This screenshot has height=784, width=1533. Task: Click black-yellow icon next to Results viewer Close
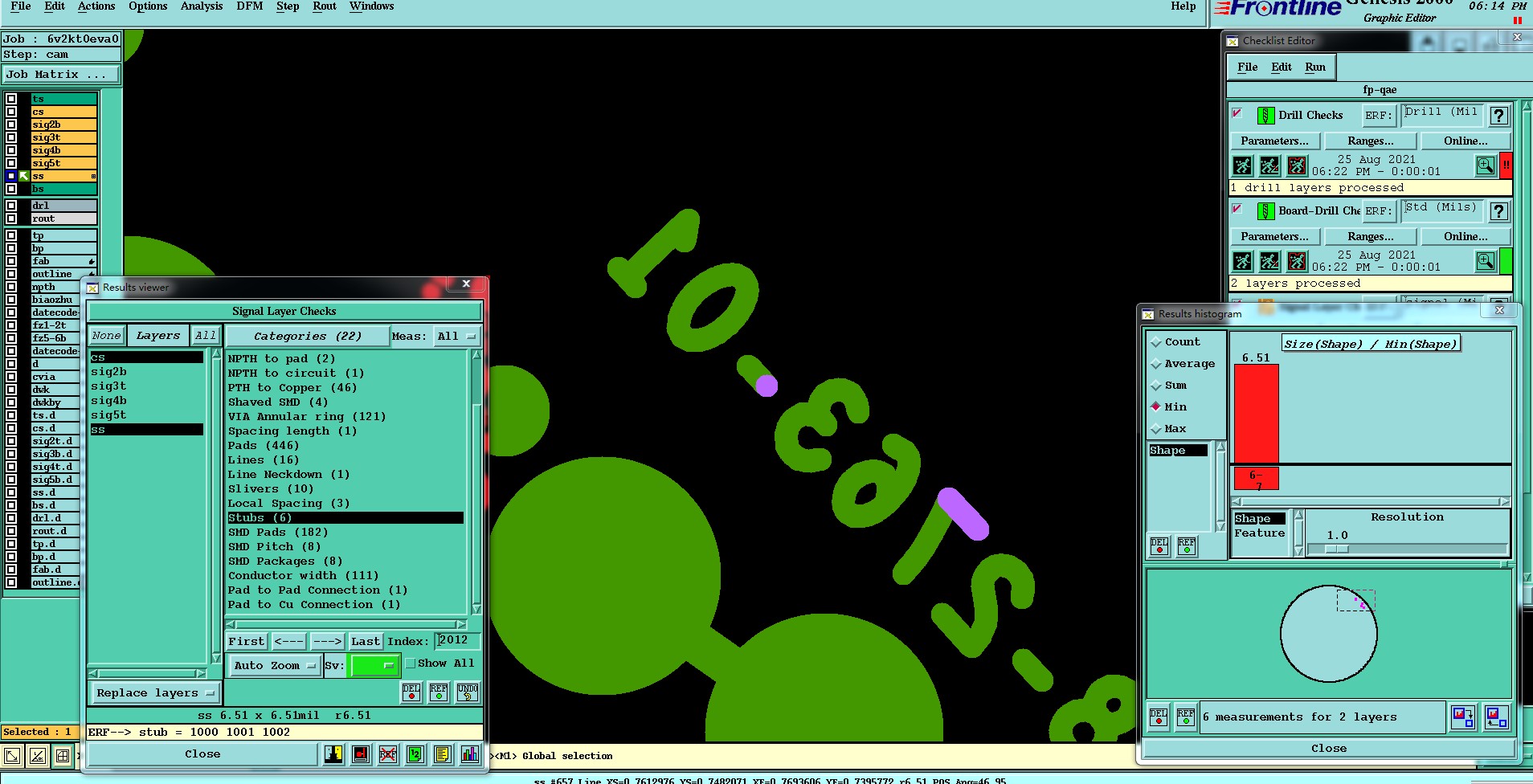coord(333,753)
